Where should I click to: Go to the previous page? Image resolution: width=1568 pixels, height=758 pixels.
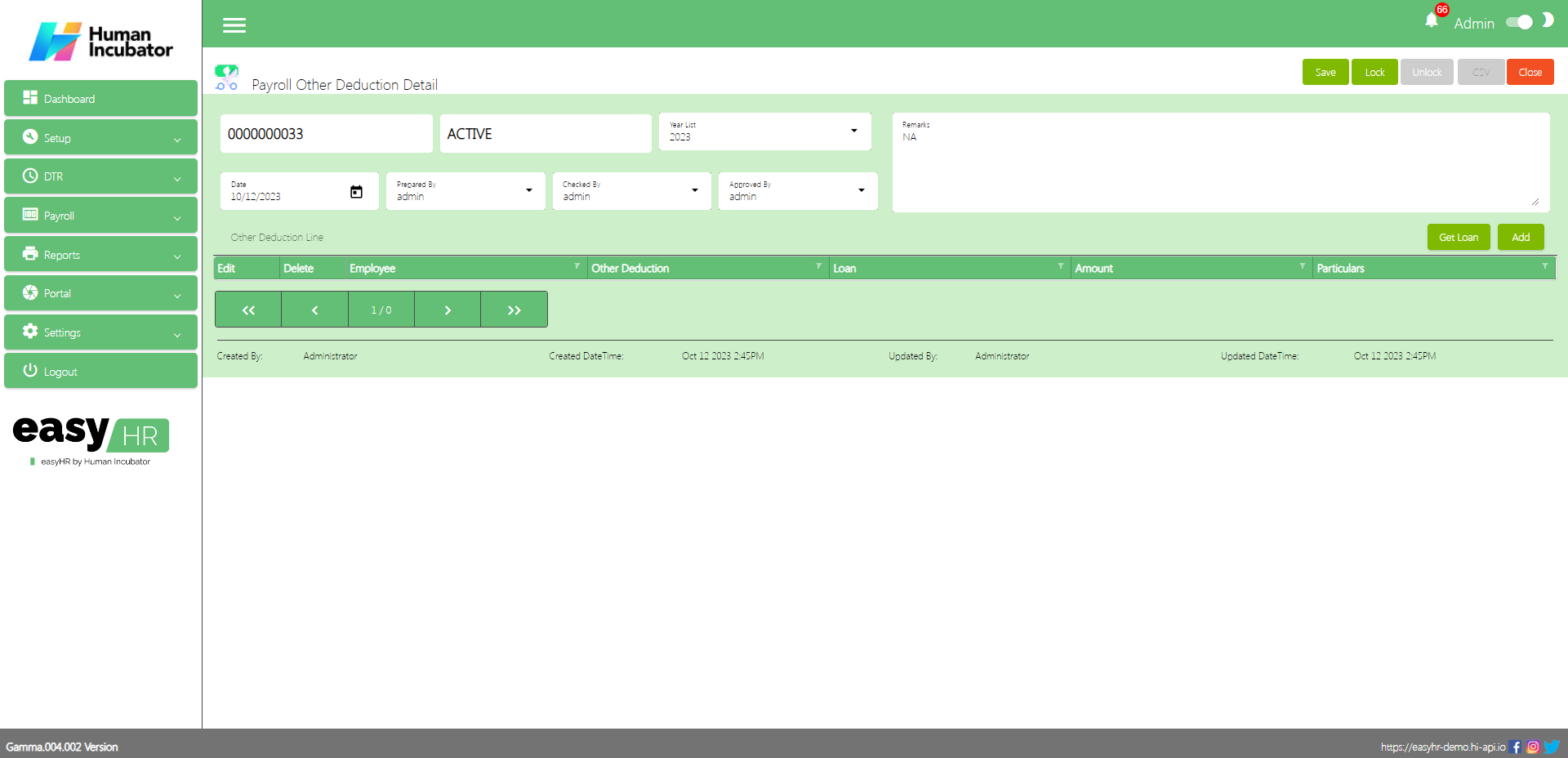[314, 310]
